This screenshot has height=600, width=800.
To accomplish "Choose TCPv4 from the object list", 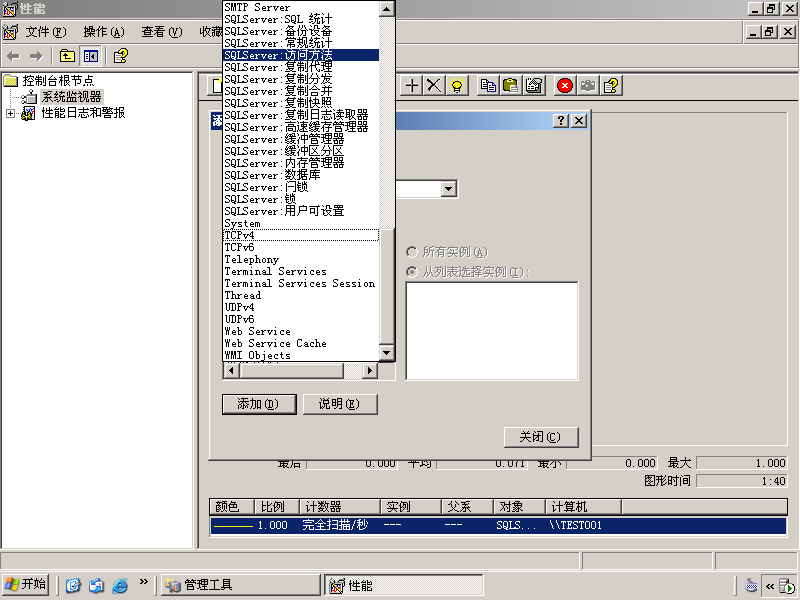I will click(301, 235).
